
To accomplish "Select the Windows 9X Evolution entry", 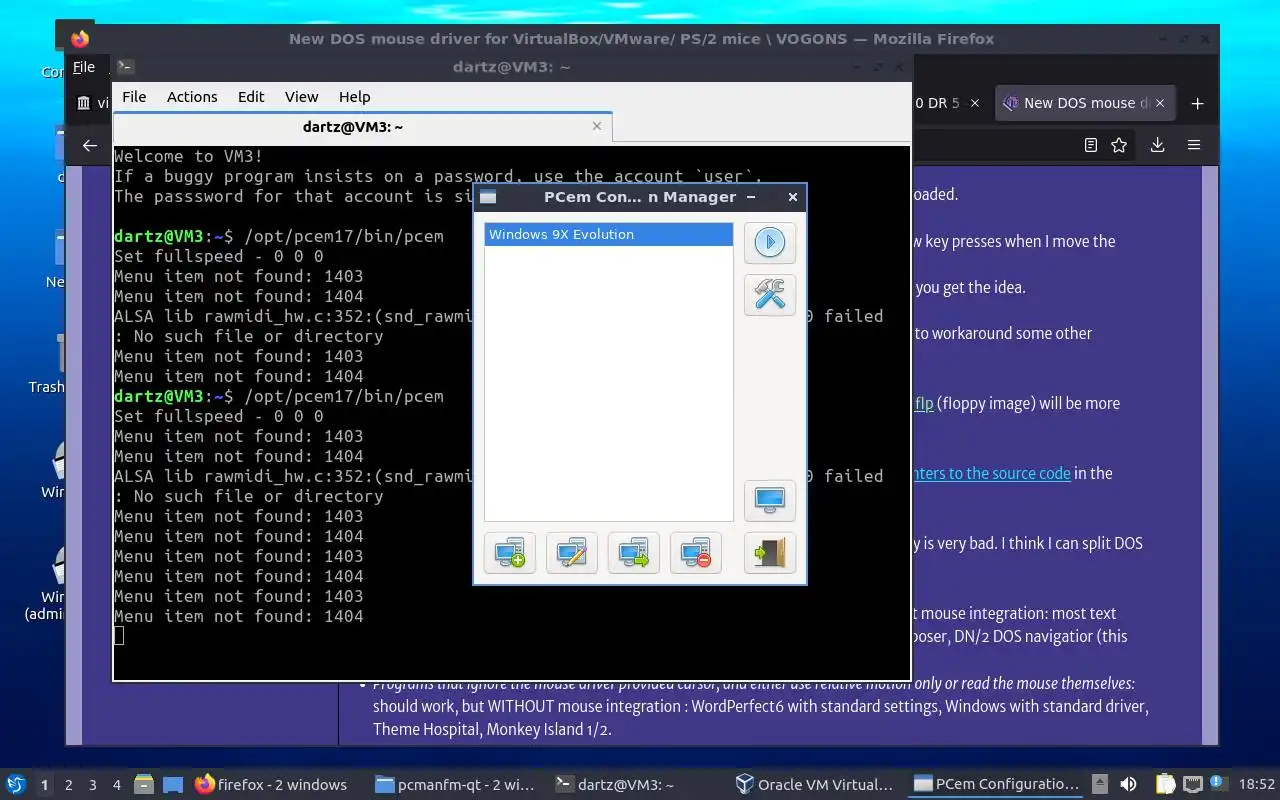I will (608, 234).
